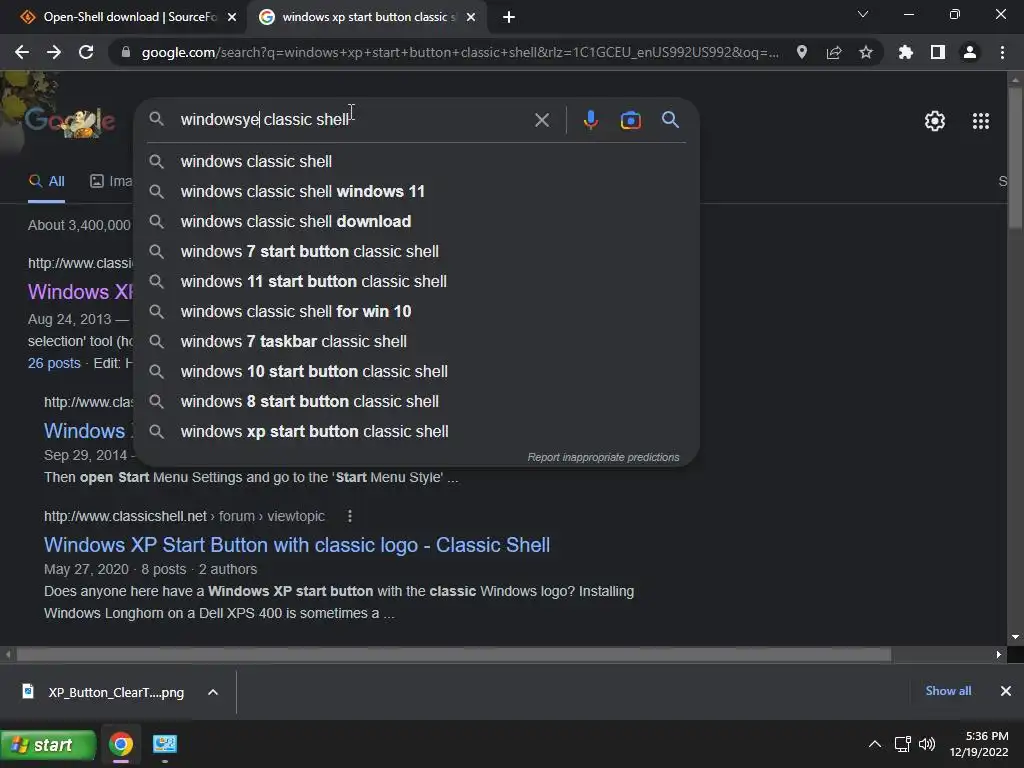1024x768 pixels.
Task: Choose suggestion 'windows 8 start button classic shell'
Action: tap(416, 402)
